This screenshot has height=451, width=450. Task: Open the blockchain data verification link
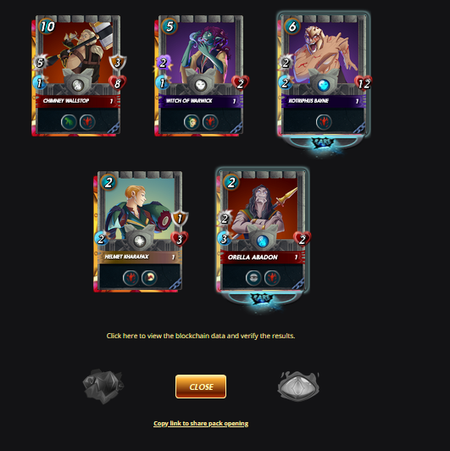pos(201,336)
